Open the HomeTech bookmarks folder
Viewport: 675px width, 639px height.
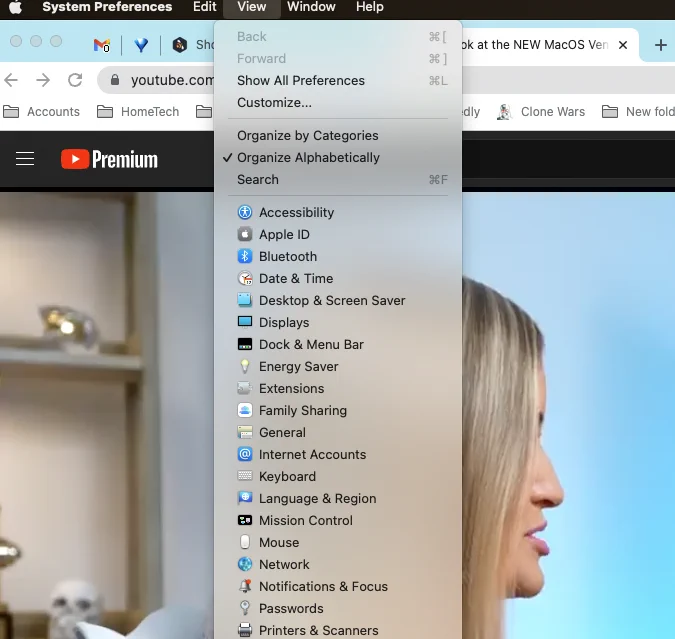(138, 112)
